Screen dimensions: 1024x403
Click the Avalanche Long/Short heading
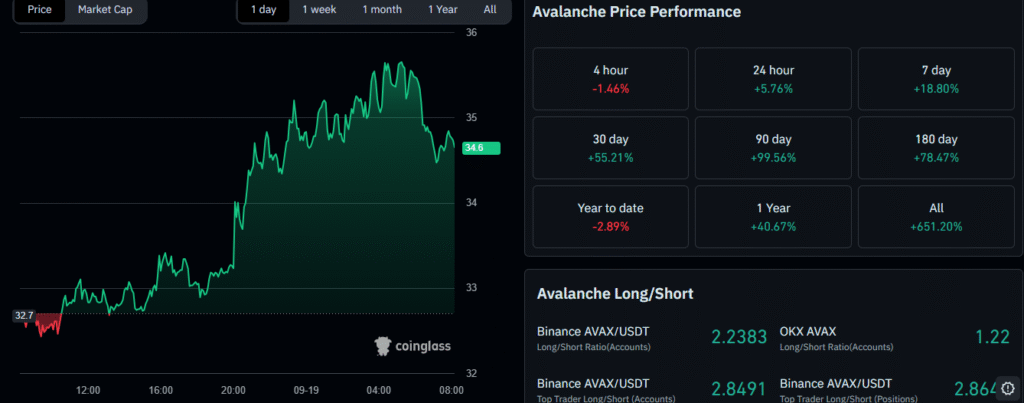click(x=615, y=294)
